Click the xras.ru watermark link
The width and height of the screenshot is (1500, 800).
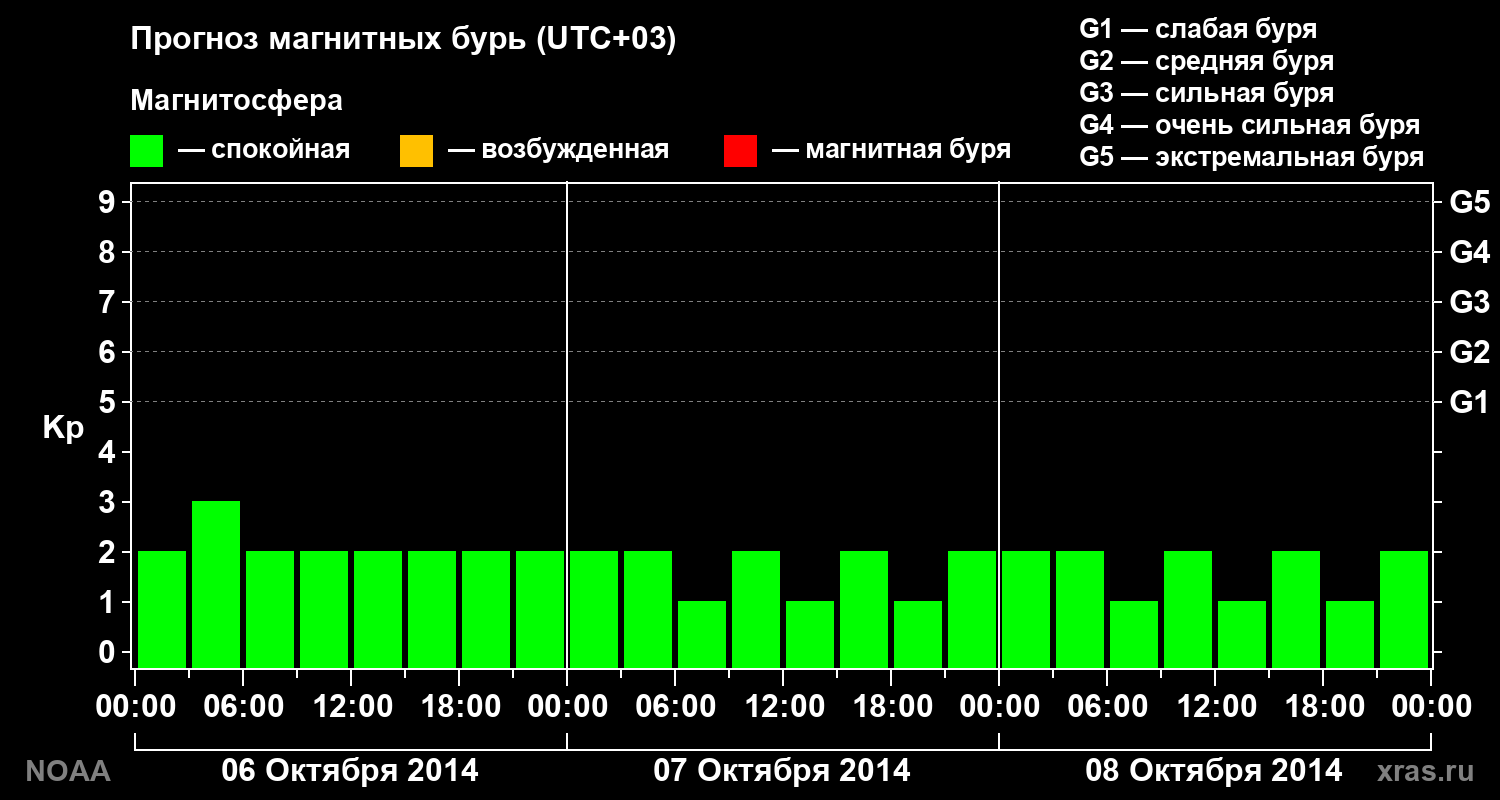click(1426, 771)
